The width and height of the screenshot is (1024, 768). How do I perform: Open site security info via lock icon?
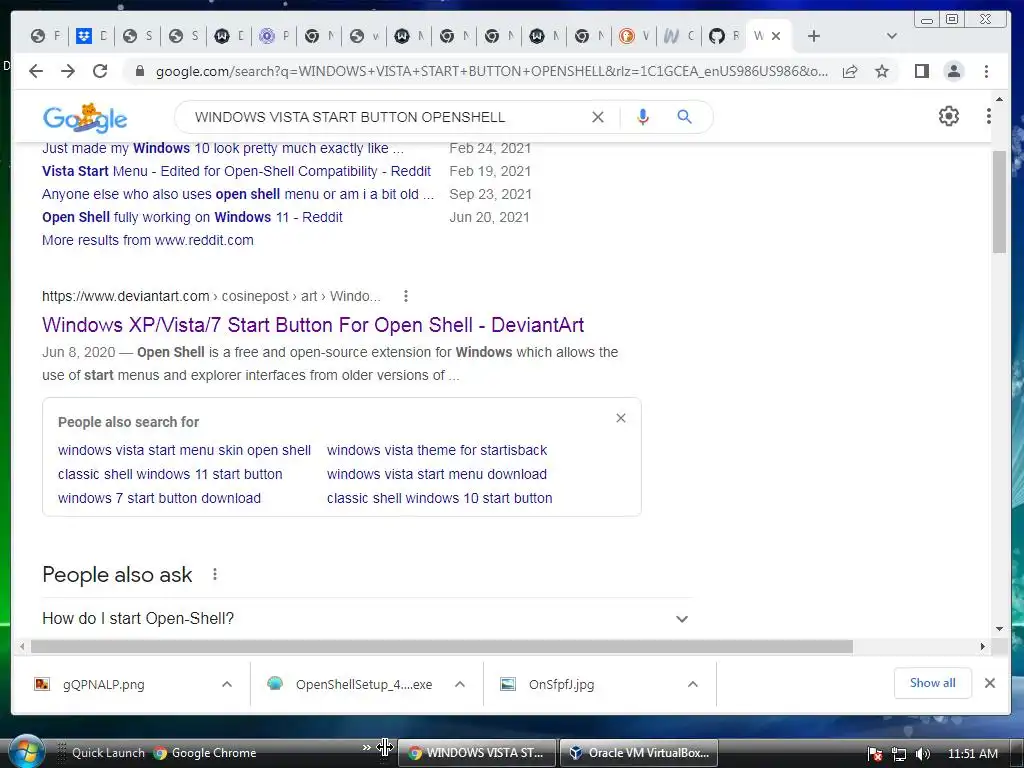(x=139, y=71)
